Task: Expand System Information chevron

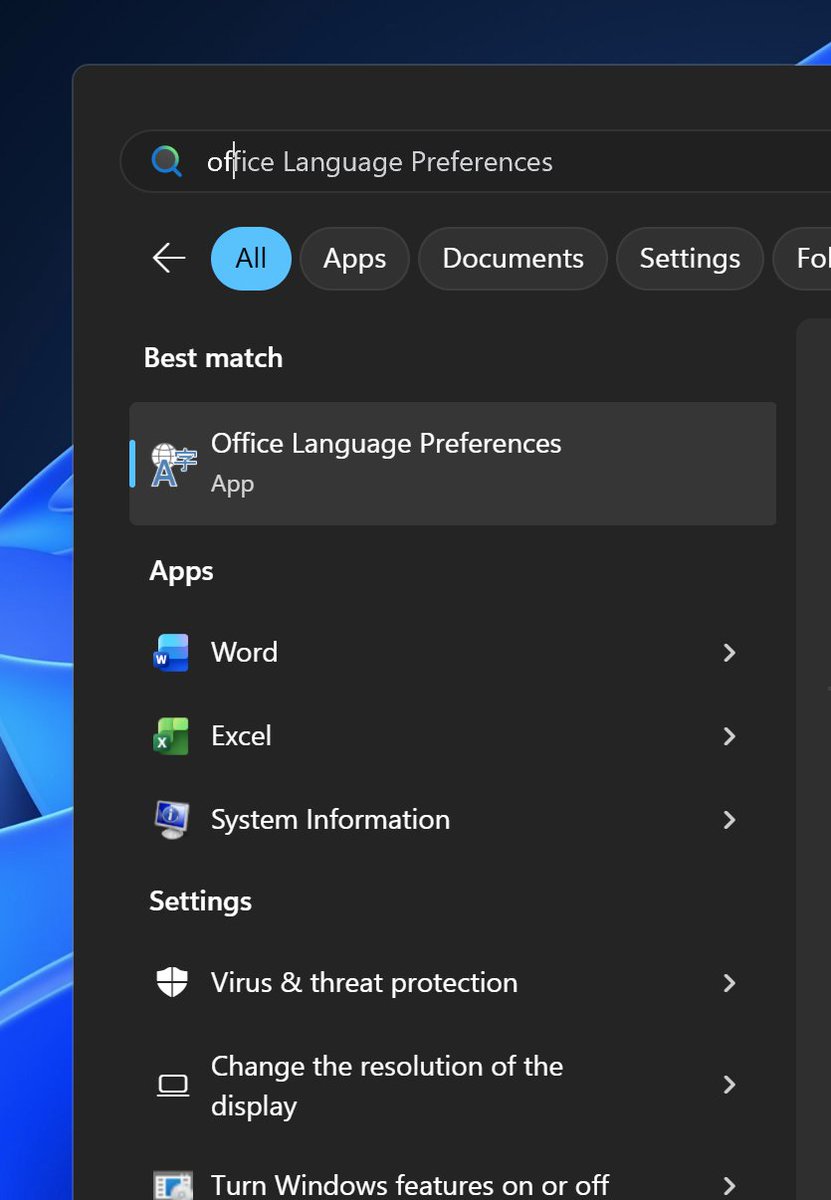Action: [729, 820]
